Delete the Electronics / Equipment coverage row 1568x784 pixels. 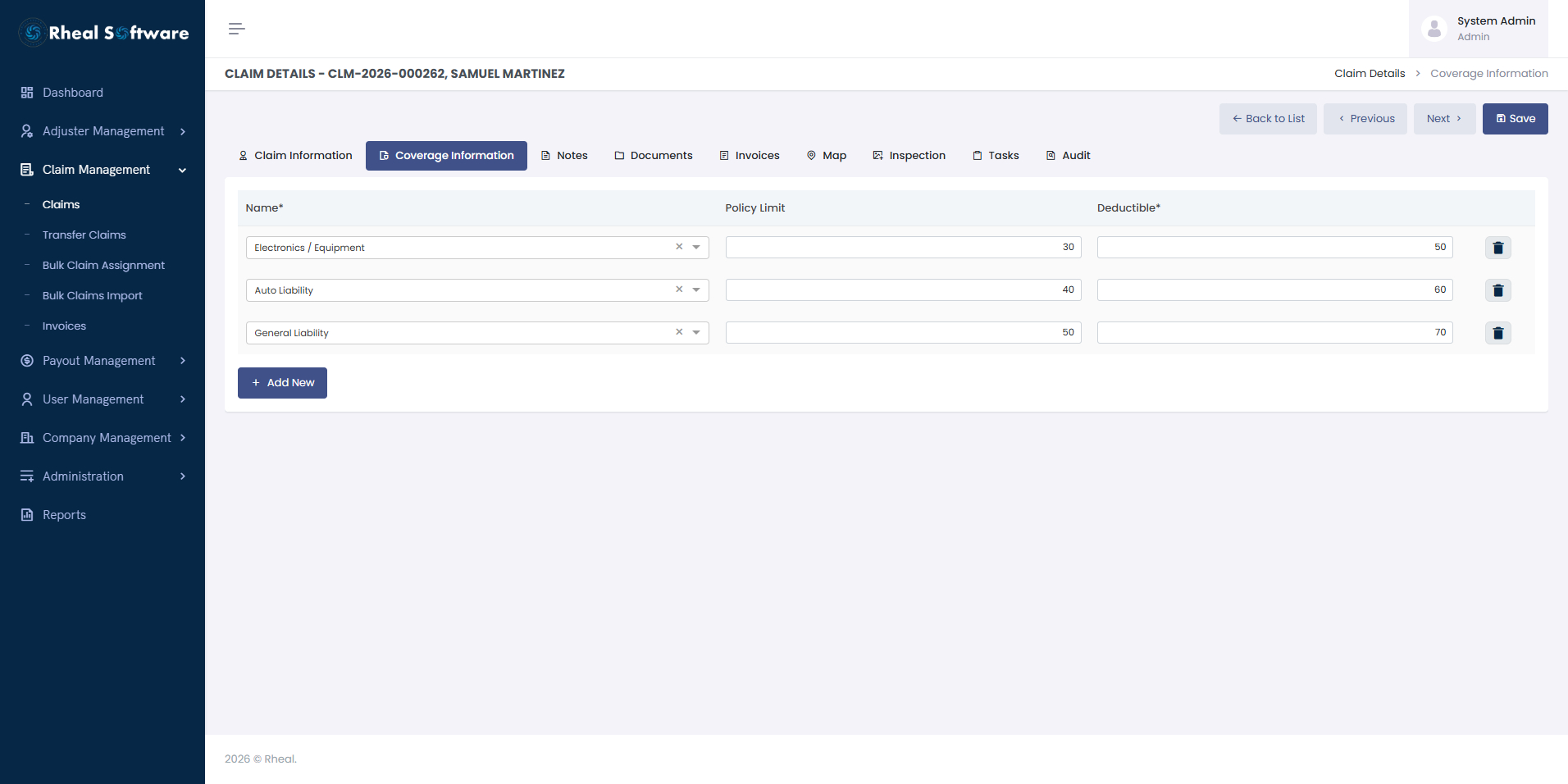pyautogui.click(x=1497, y=248)
